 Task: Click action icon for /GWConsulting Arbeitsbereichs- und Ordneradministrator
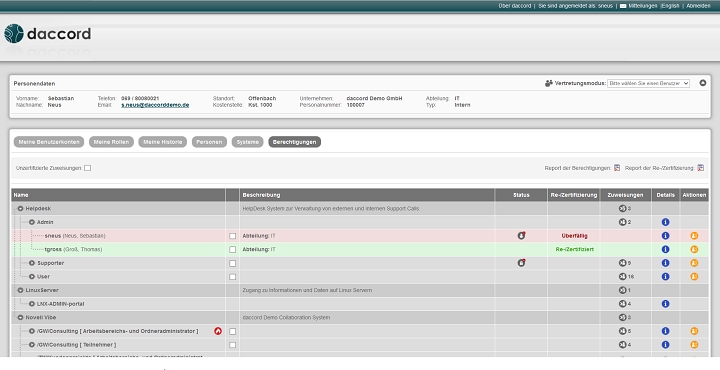(694, 331)
